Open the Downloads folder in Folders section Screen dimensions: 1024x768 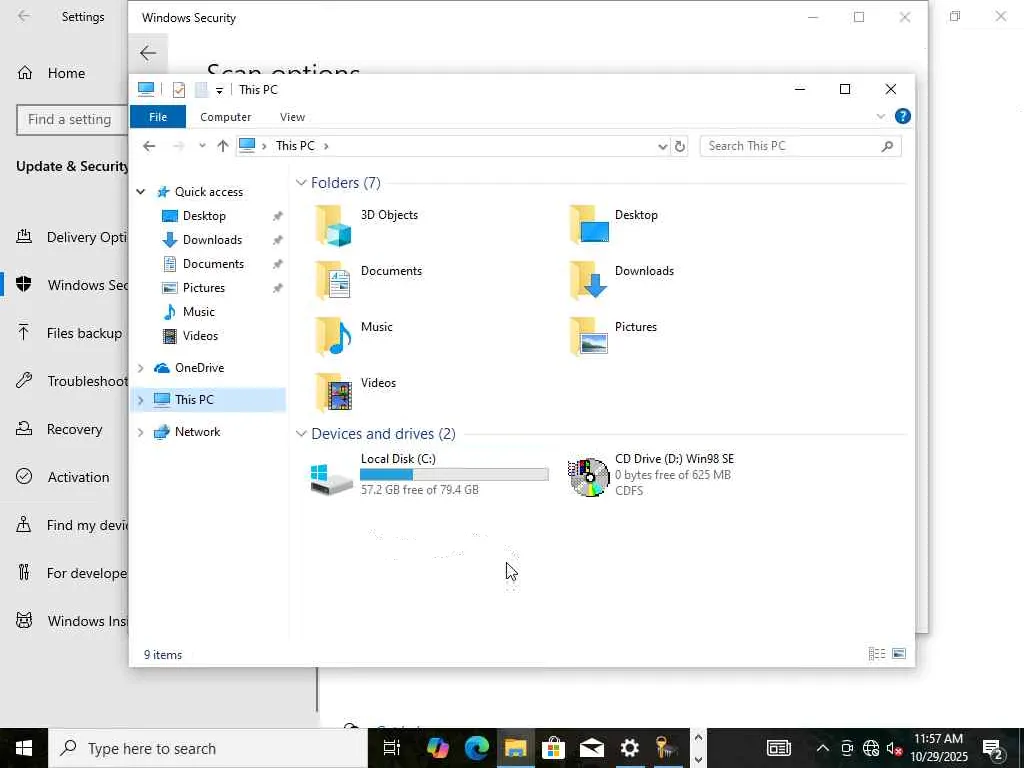(588, 281)
